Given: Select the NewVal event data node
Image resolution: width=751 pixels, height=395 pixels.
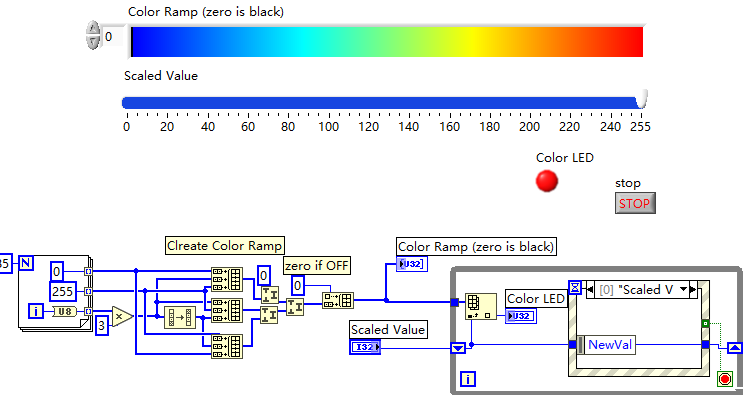Looking at the screenshot, I should (606, 344).
